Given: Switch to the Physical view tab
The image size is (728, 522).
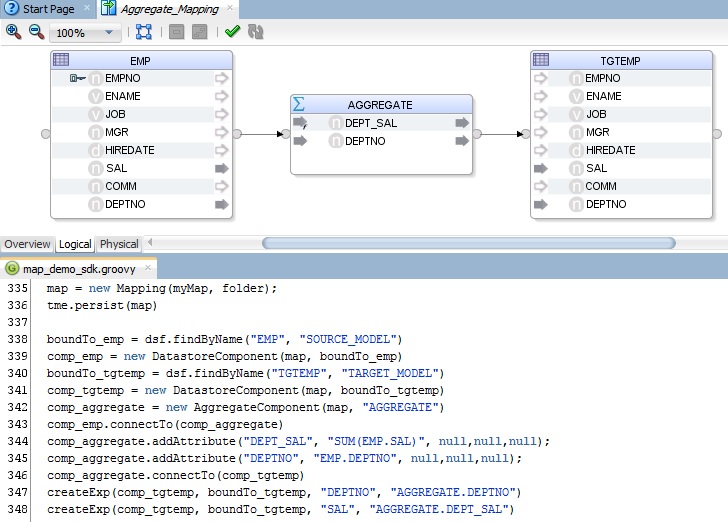Looking at the screenshot, I should pyautogui.click(x=119, y=244).
